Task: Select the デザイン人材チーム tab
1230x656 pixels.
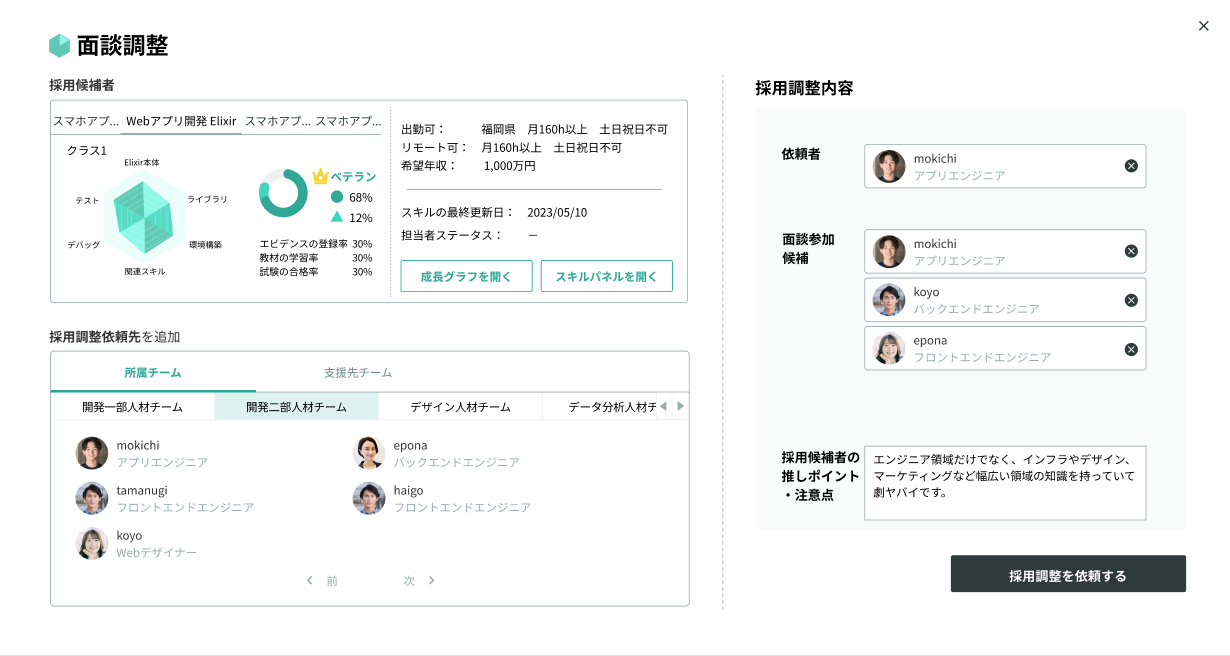Action: coord(460,407)
